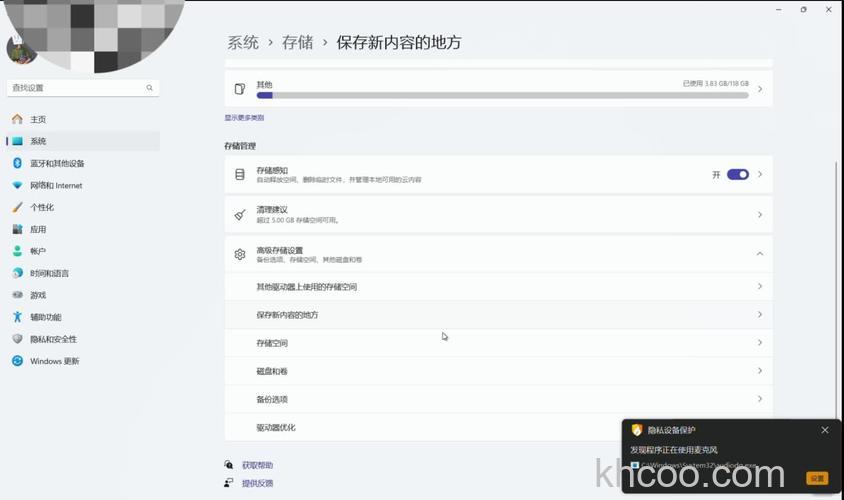Open the 获取帮助 link
The width and height of the screenshot is (844, 500).
257,465
